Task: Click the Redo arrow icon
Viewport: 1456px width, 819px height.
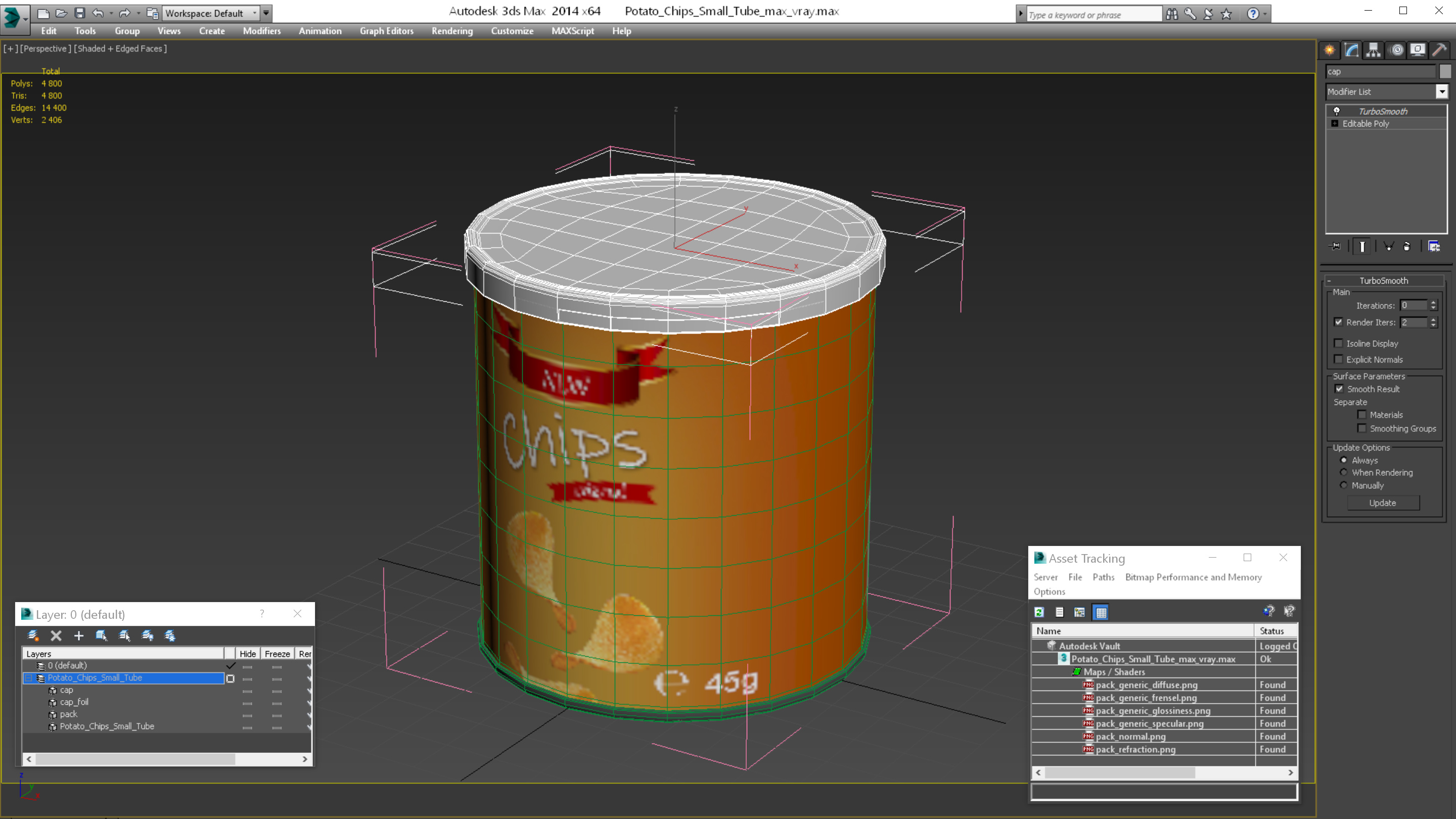Action: [125, 13]
